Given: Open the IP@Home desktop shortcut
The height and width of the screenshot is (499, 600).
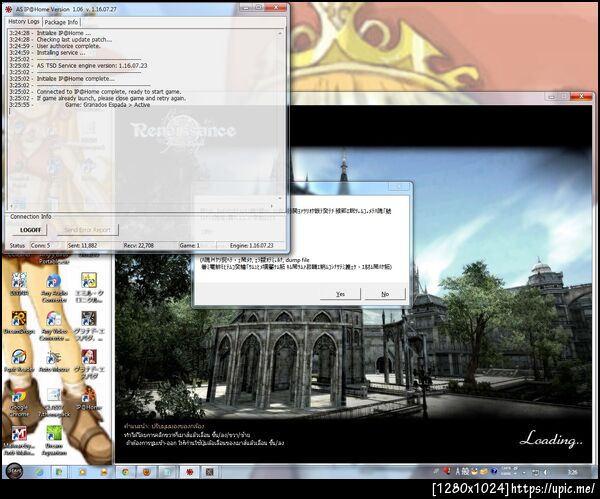Looking at the screenshot, I should [88, 399].
